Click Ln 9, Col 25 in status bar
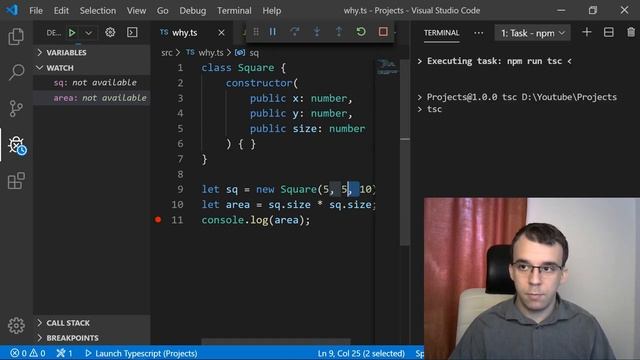Image resolution: width=640 pixels, height=360 pixels. coord(361,353)
